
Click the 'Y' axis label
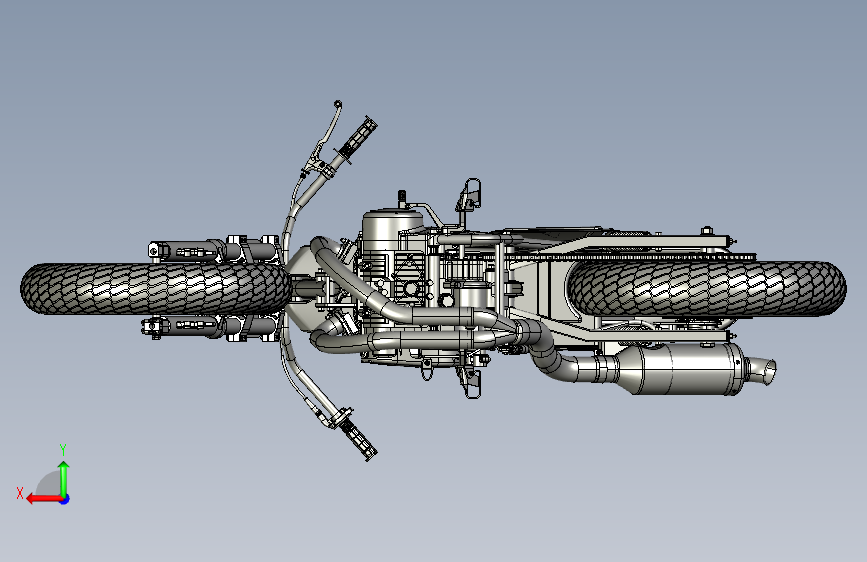tap(63, 450)
